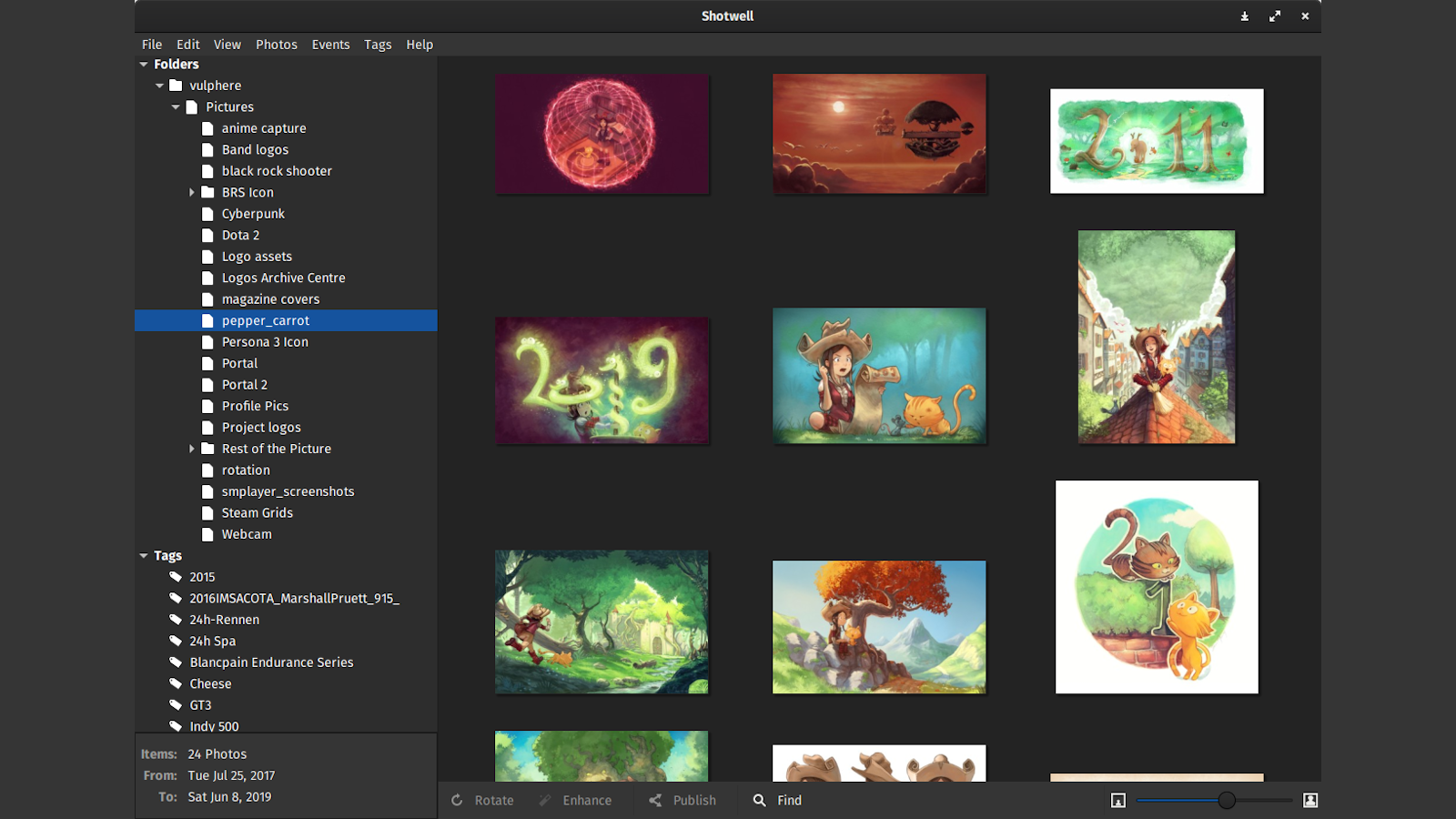Click the tag icon beside Blancpain Endurance Series

tap(176, 662)
